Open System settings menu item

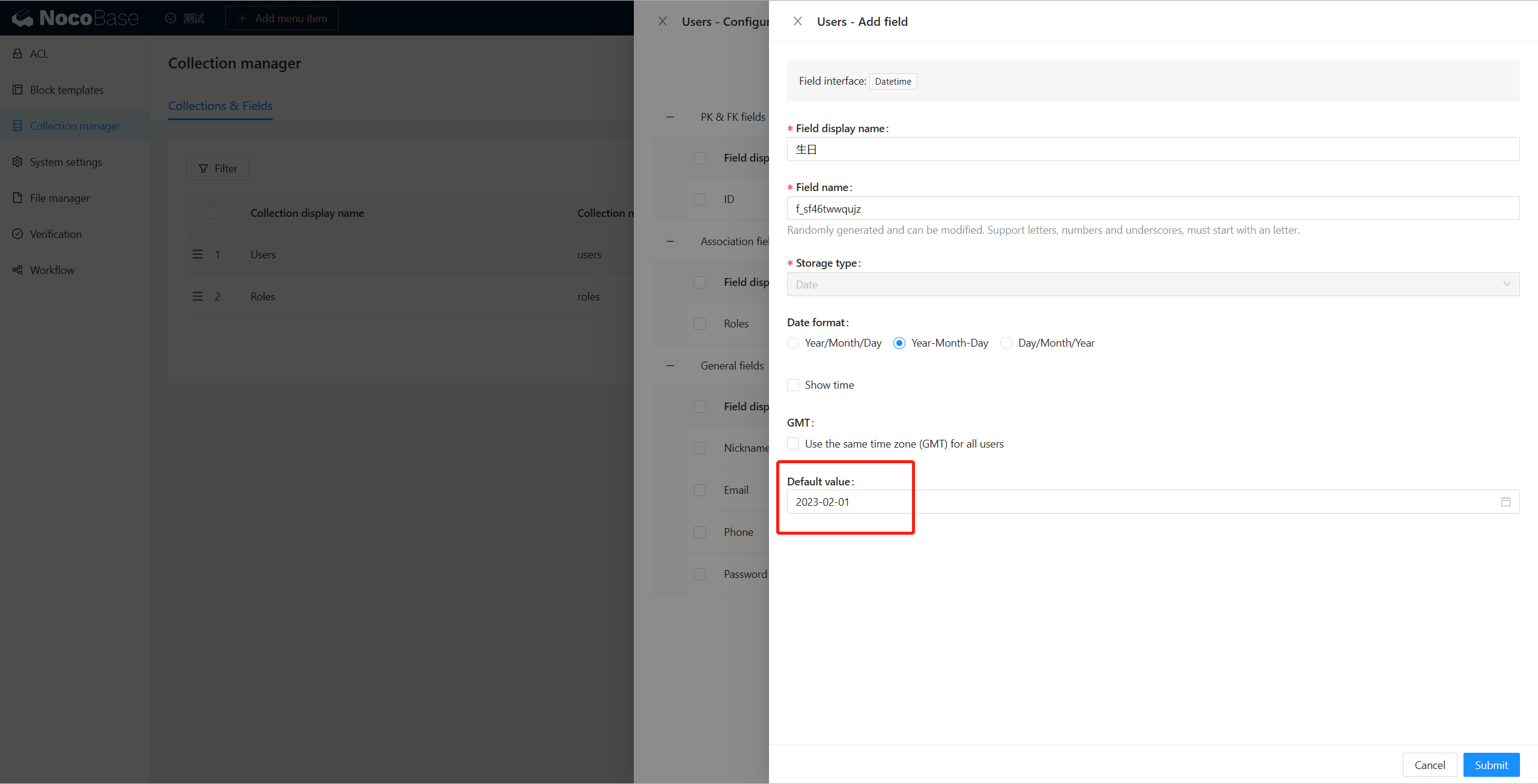coord(74,162)
